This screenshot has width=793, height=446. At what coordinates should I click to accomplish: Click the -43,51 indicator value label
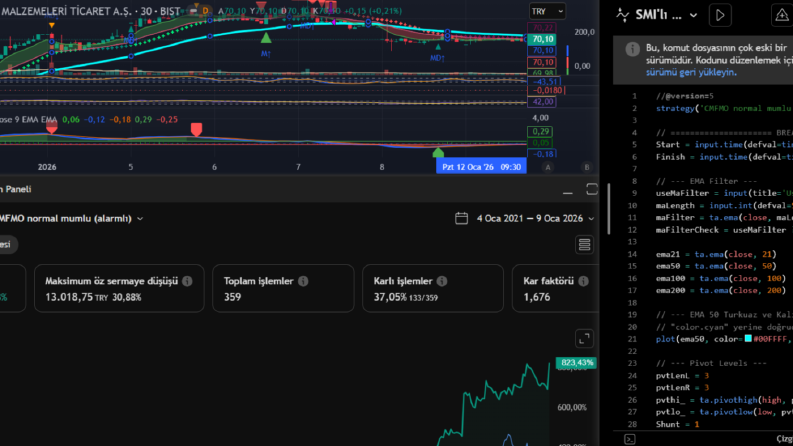(x=543, y=81)
